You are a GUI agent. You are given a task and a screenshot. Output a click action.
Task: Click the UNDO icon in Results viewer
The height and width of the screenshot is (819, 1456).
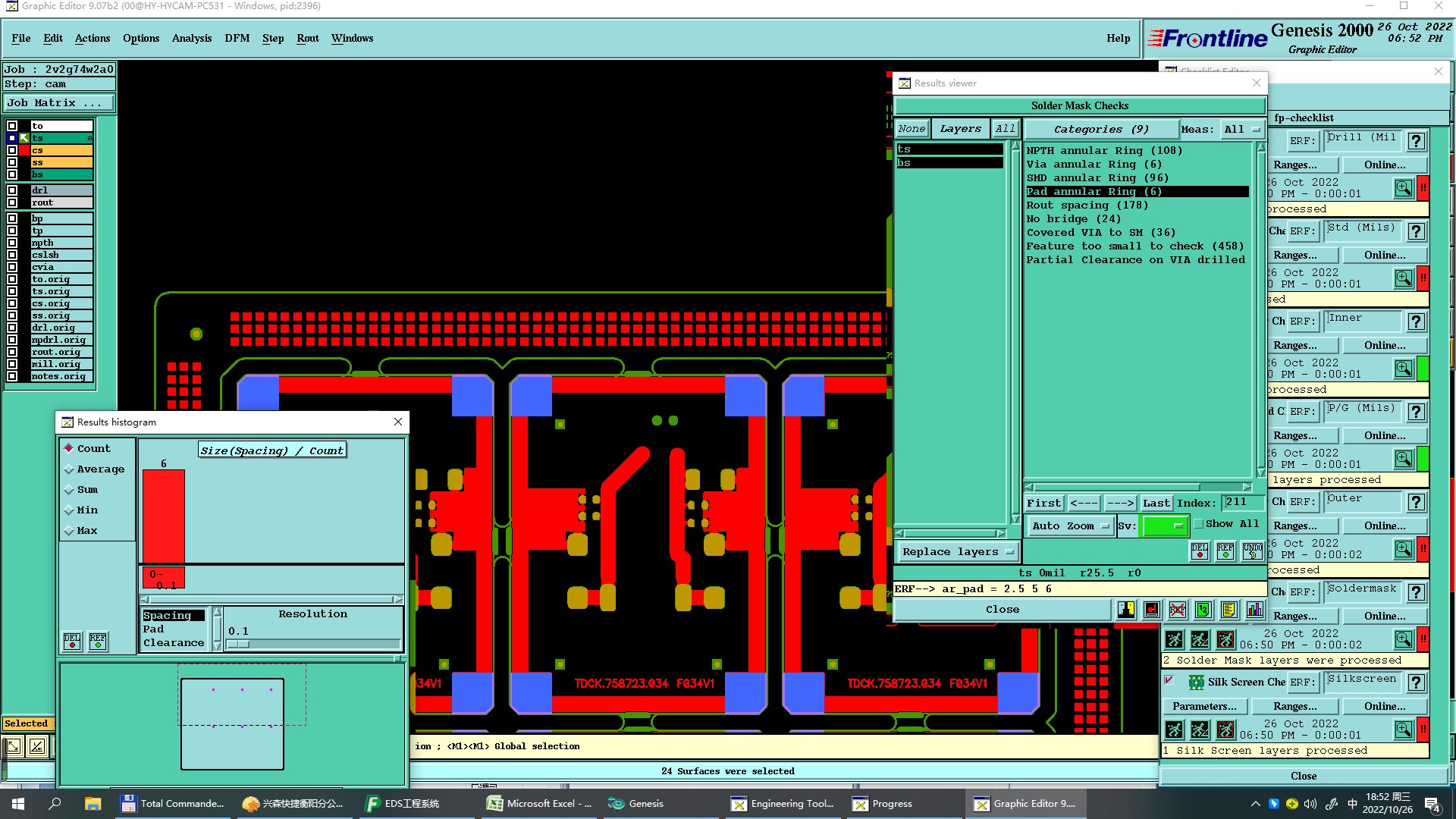[1252, 551]
